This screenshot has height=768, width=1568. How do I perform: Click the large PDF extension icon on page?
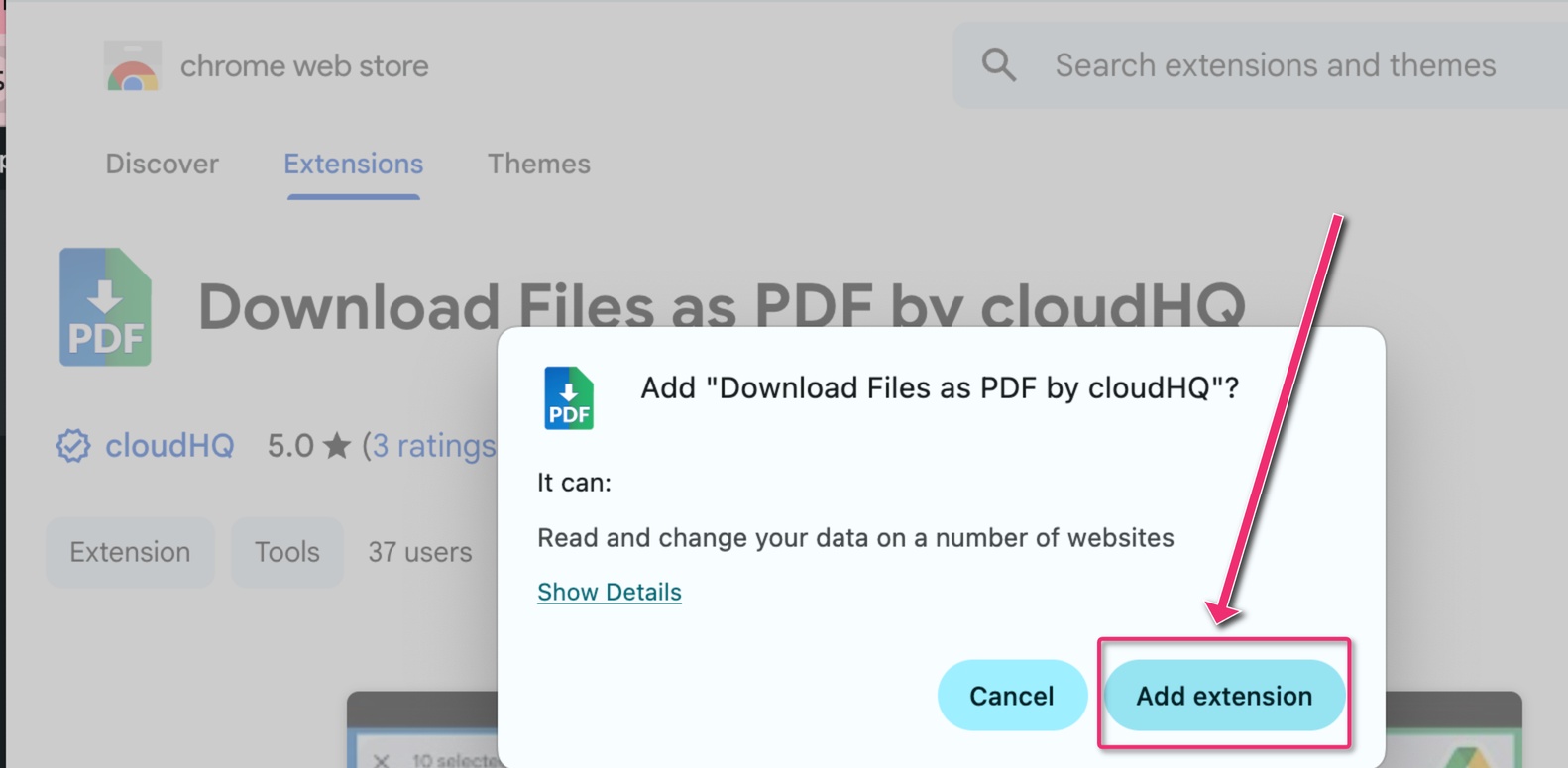point(105,307)
